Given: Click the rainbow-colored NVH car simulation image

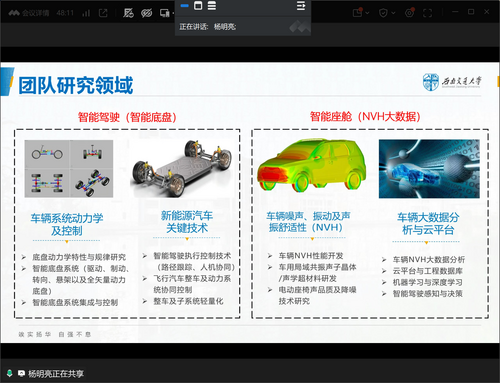Looking at the screenshot, I should pos(311,166).
